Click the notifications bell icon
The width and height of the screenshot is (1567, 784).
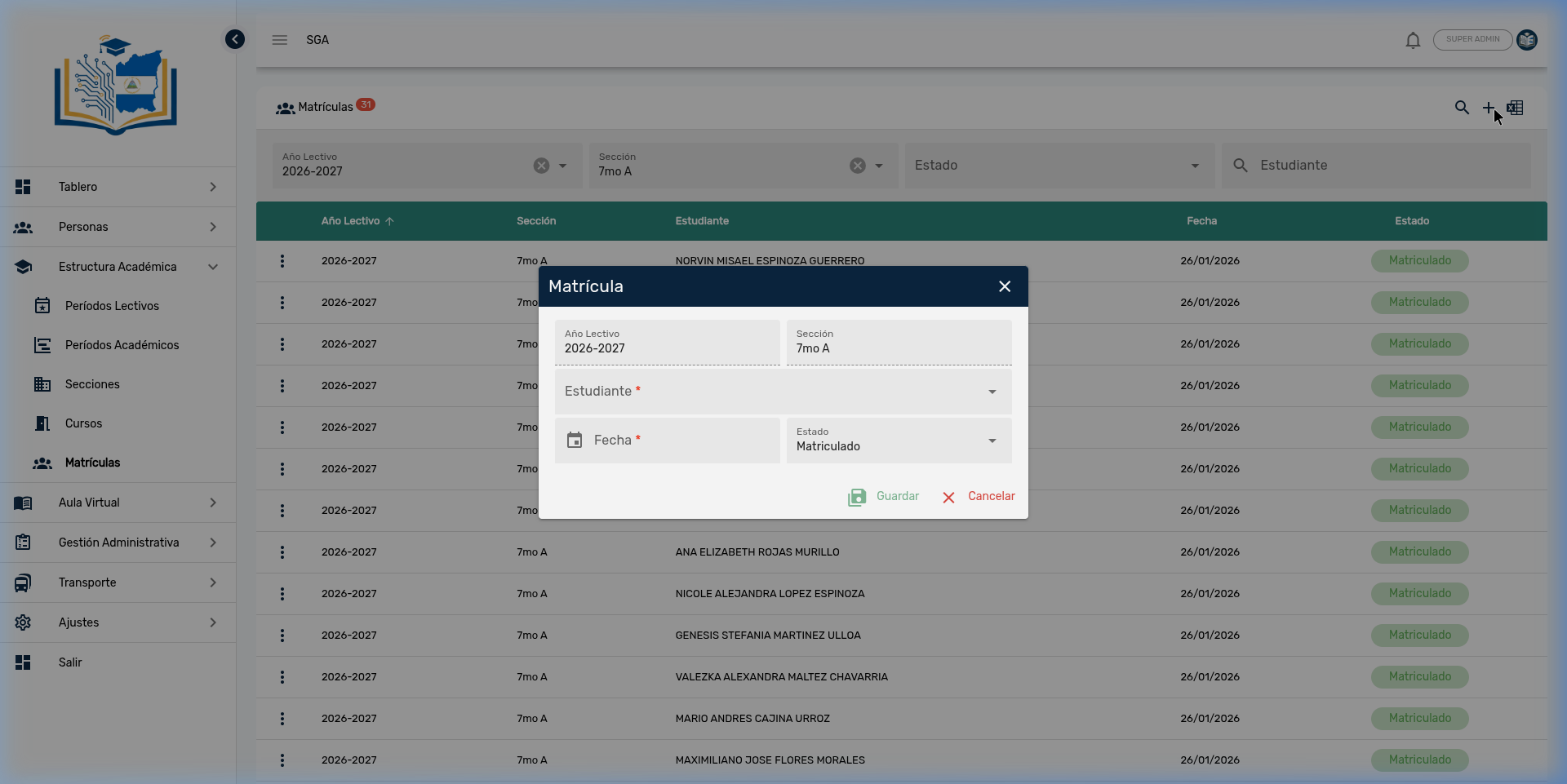[1413, 40]
